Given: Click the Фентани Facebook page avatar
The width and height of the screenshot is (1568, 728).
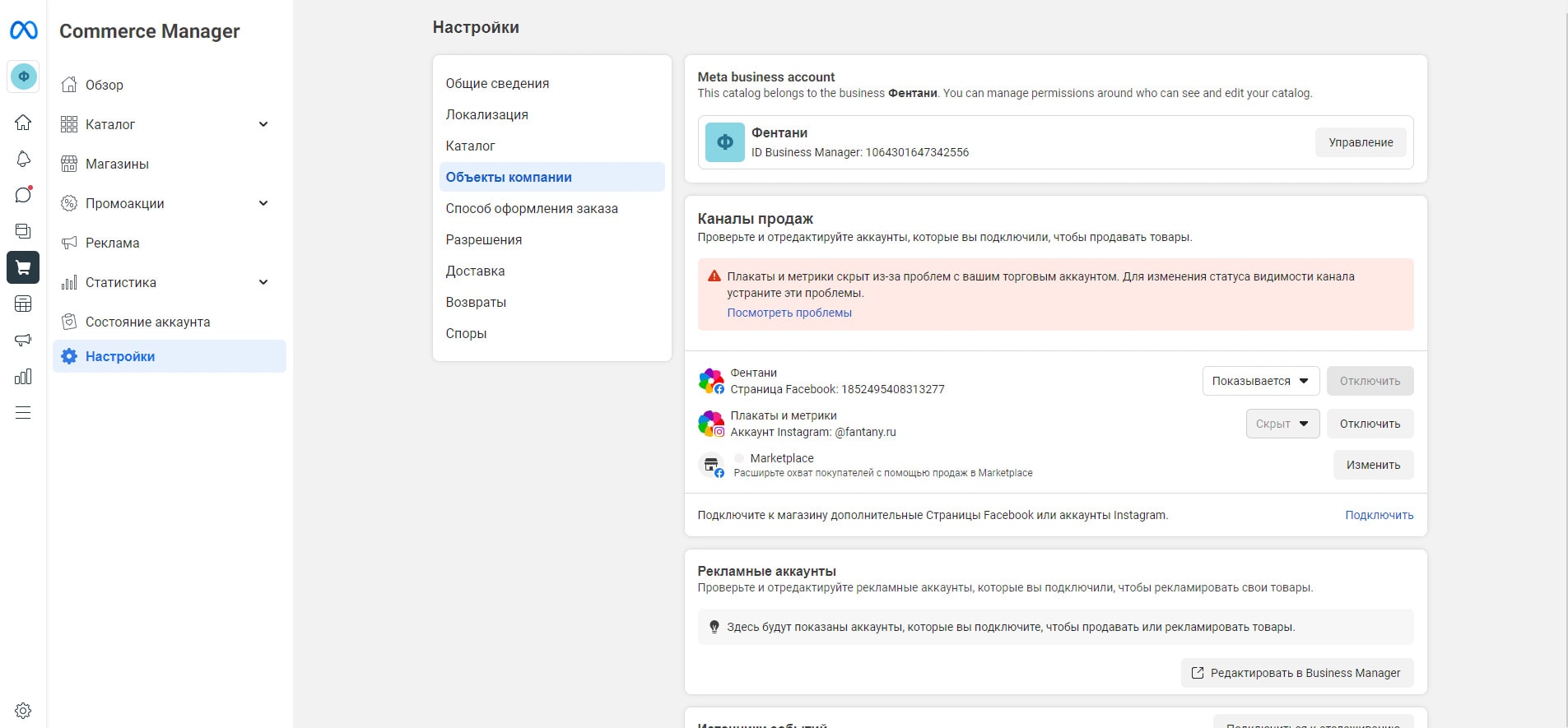Looking at the screenshot, I should point(711,381).
